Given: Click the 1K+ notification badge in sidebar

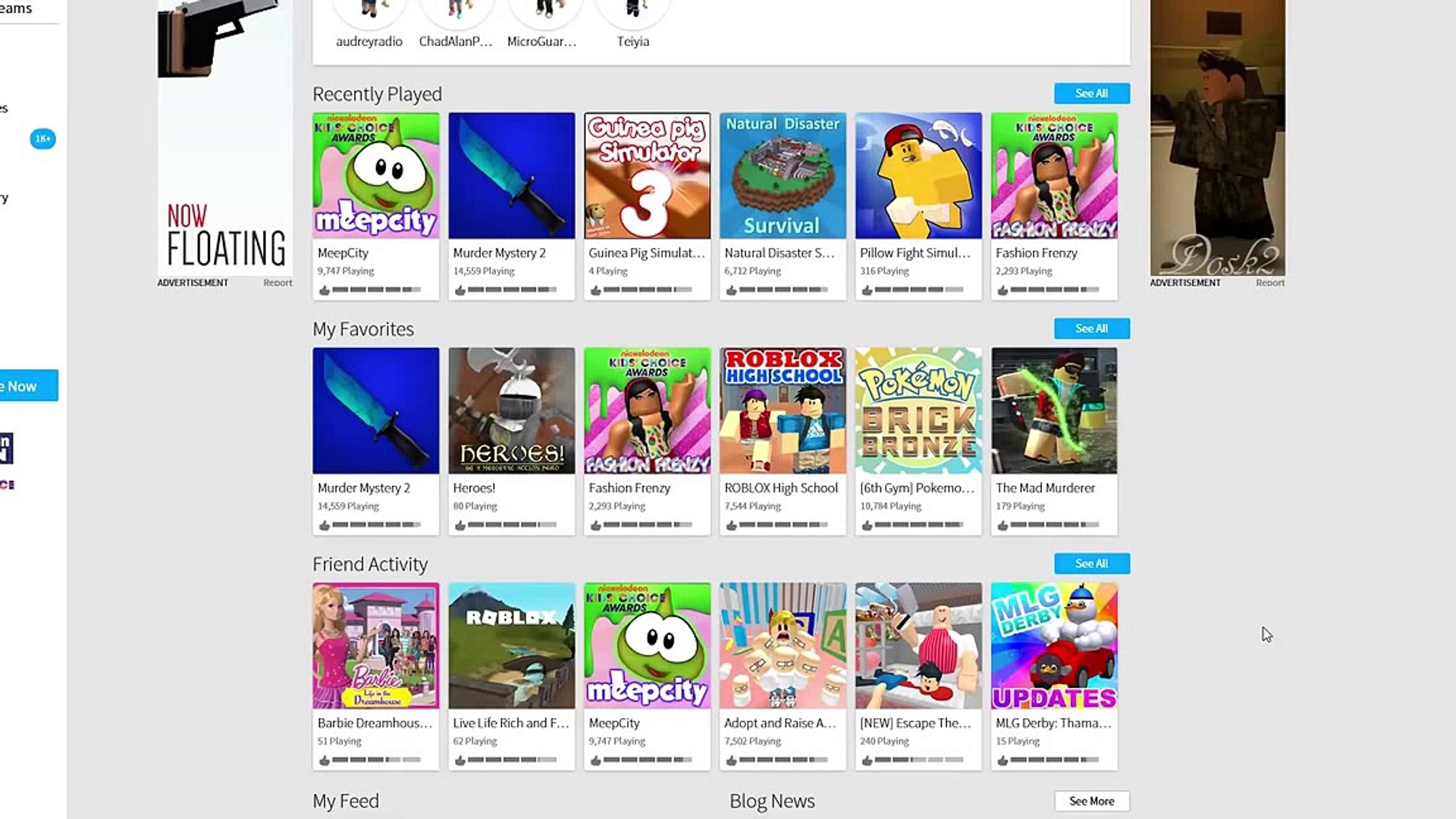Looking at the screenshot, I should tap(42, 139).
